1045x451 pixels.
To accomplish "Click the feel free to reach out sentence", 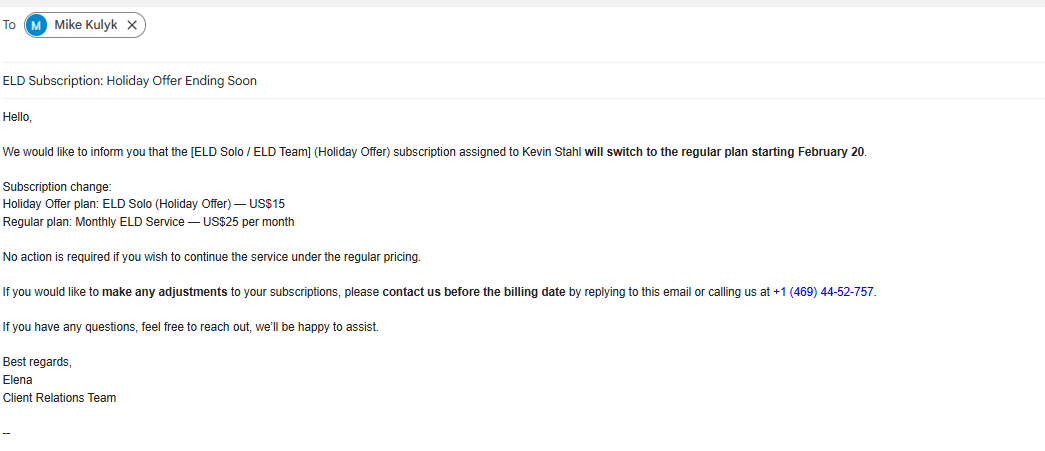I will (191, 327).
